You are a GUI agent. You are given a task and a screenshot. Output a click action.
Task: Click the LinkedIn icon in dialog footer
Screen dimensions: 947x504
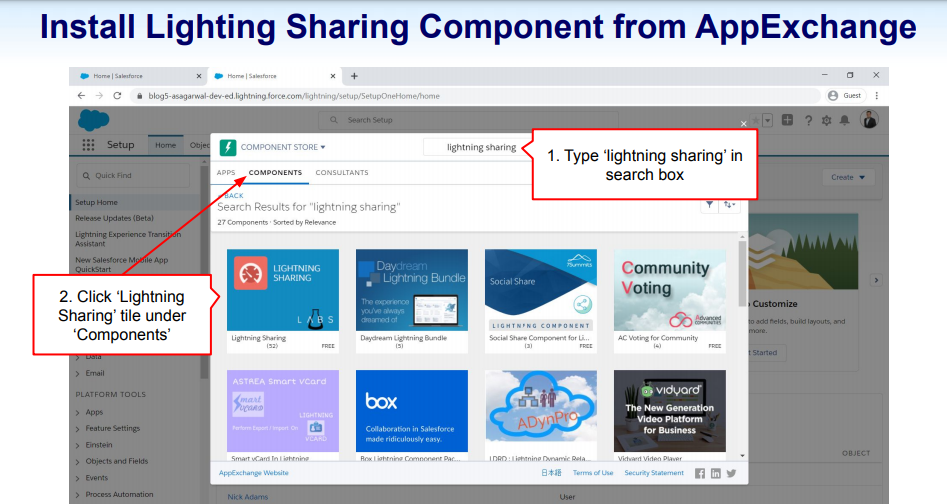[716, 474]
